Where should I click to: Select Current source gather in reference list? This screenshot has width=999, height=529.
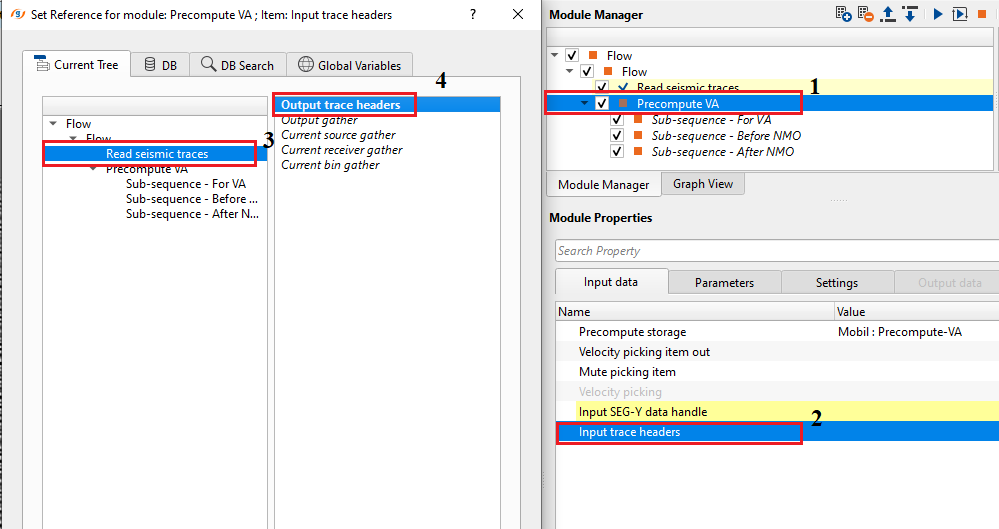338,134
